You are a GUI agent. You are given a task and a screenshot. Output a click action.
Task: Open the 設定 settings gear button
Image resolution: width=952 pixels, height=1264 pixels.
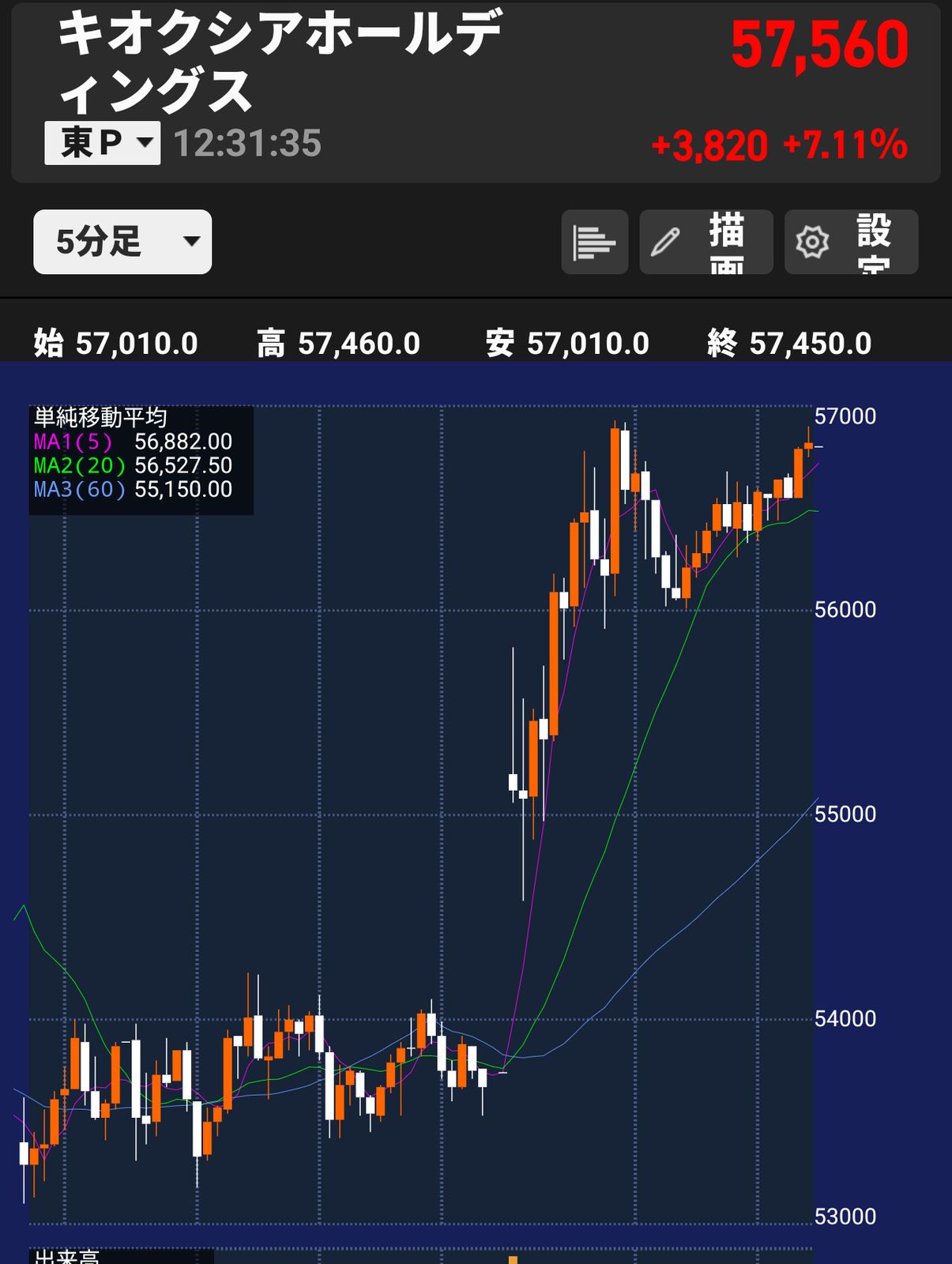[x=851, y=242]
